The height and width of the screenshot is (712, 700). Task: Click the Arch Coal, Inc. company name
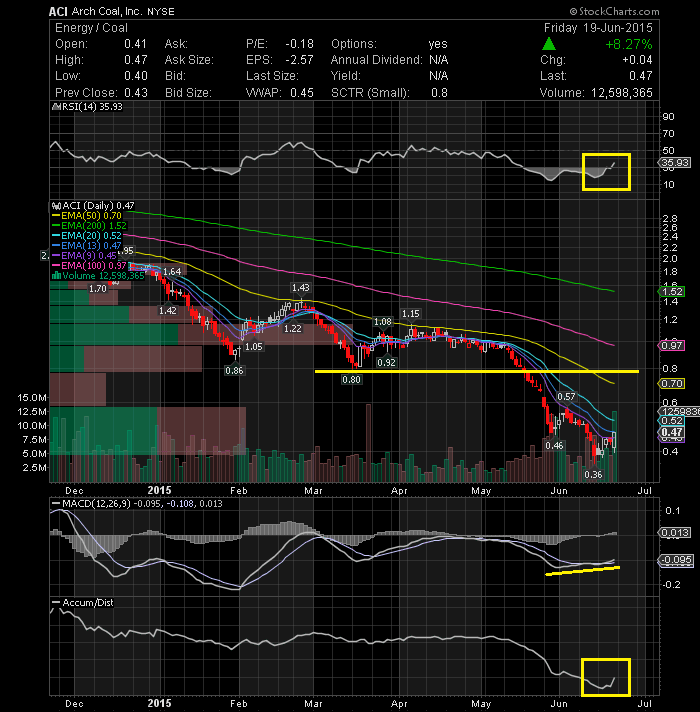coord(108,11)
